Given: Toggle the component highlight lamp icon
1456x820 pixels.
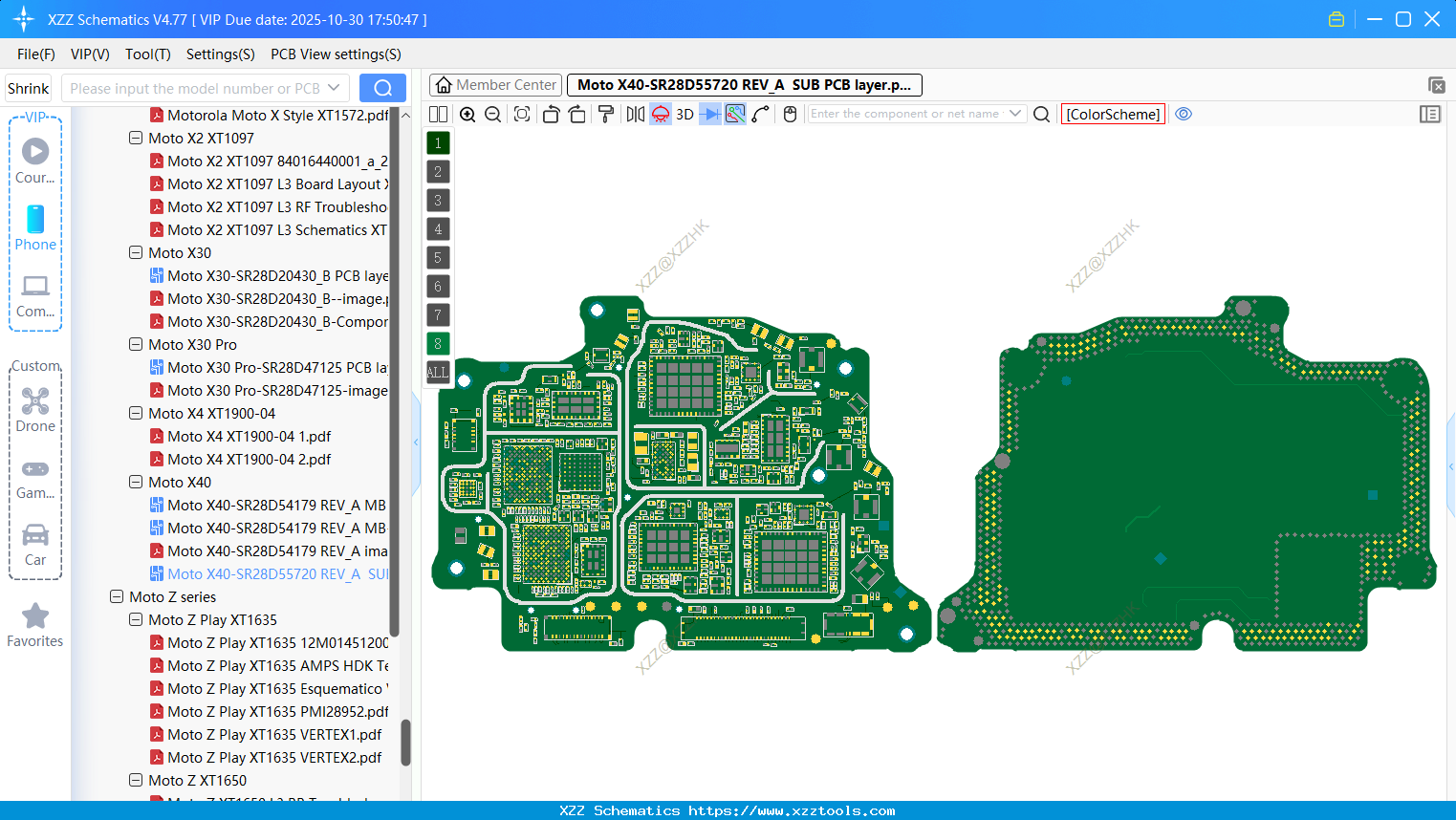Looking at the screenshot, I should click(x=660, y=114).
